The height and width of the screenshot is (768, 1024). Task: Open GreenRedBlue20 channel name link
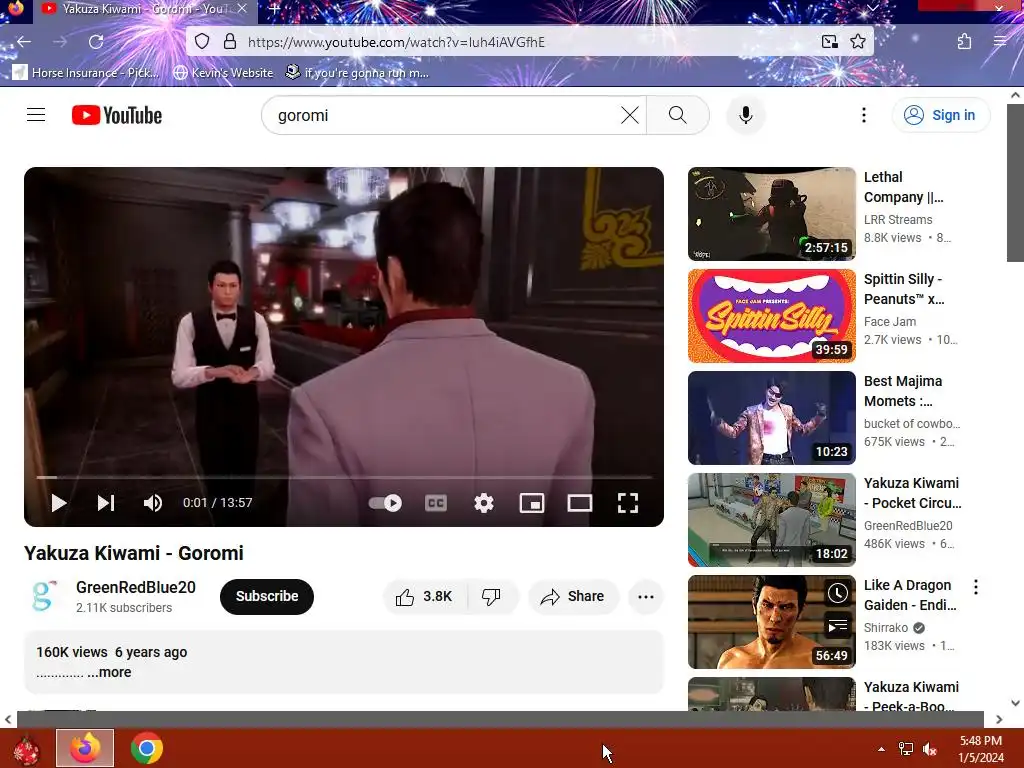point(136,587)
